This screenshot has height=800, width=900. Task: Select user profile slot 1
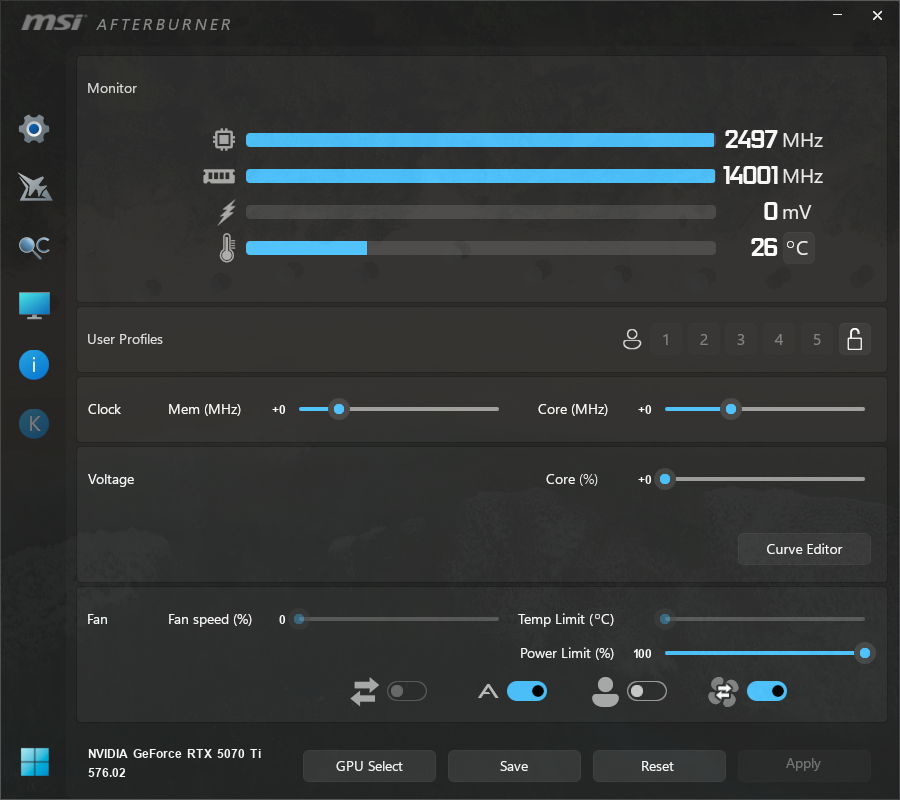tap(666, 340)
